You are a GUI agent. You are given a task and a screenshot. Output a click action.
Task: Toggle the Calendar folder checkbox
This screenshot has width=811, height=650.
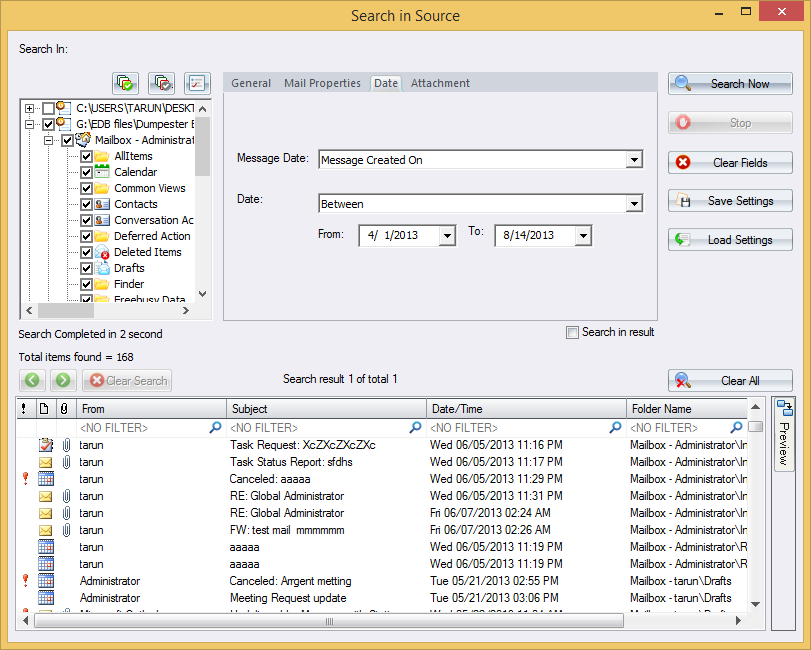[x=86, y=172]
